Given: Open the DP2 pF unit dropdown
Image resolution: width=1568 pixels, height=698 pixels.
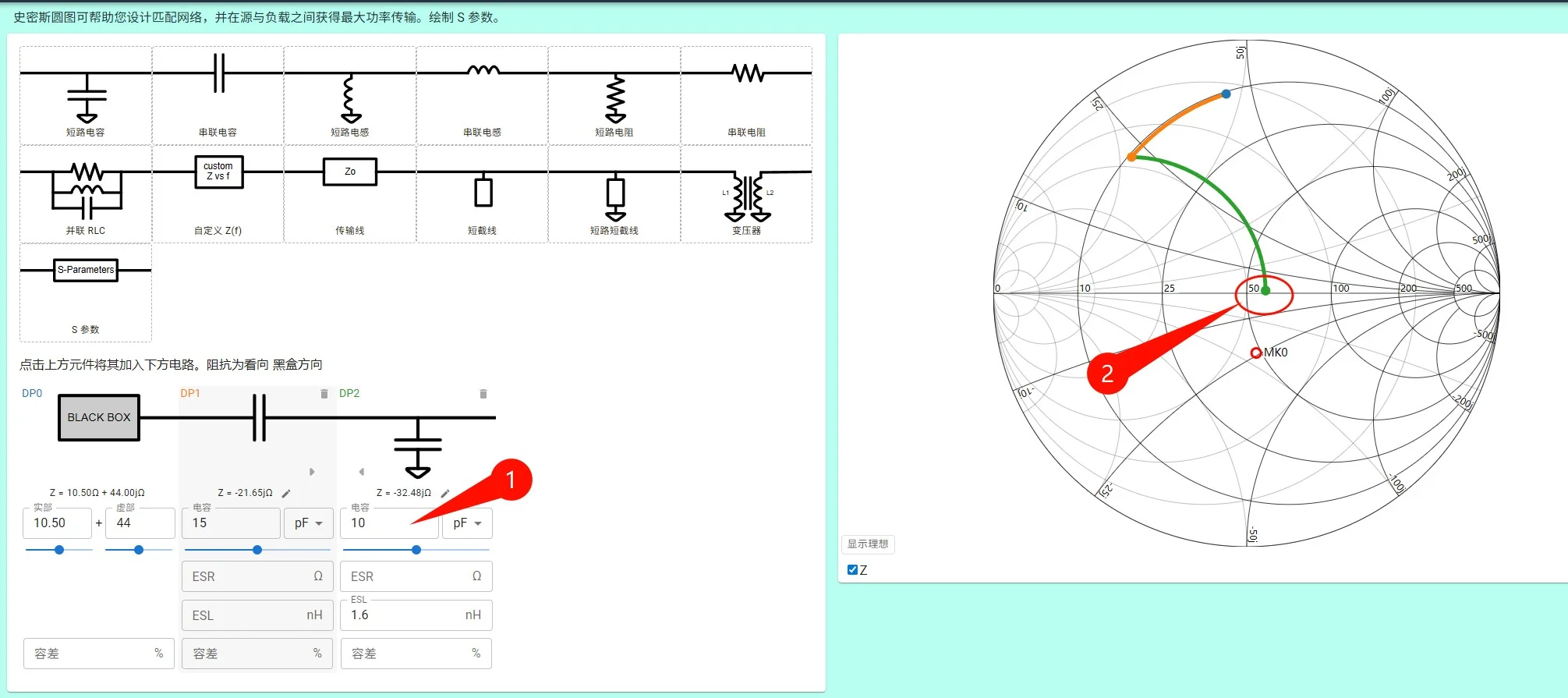Looking at the screenshot, I should point(468,523).
